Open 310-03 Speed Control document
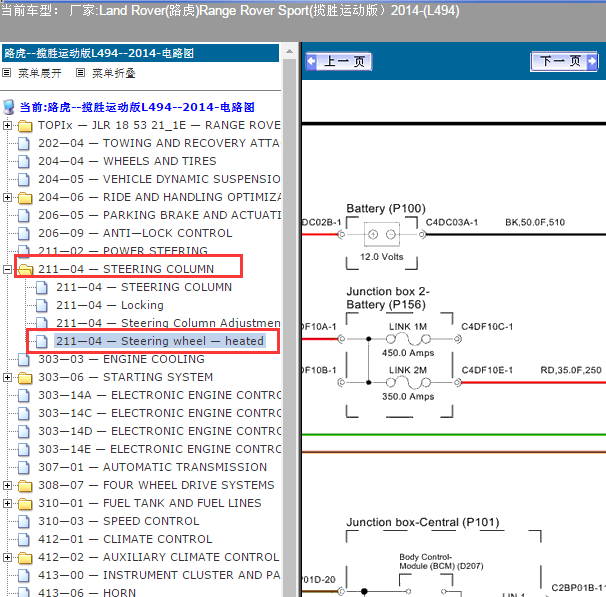 [119, 521]
